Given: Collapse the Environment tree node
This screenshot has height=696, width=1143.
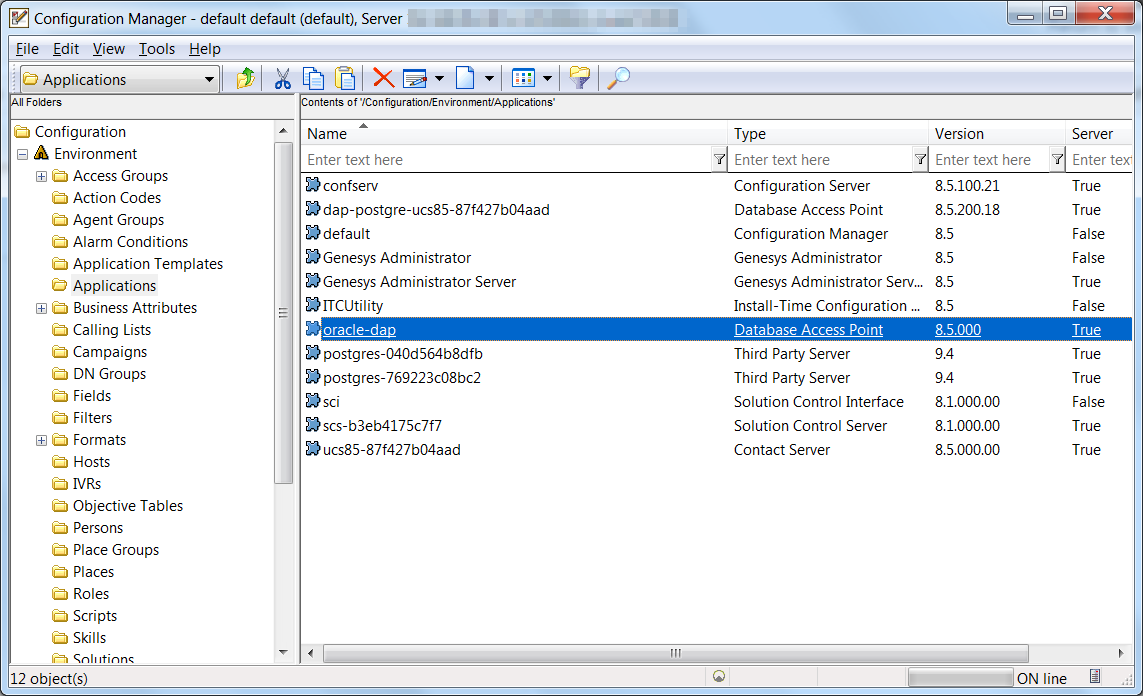Looking at the screenshot, I should click(22, 154).
